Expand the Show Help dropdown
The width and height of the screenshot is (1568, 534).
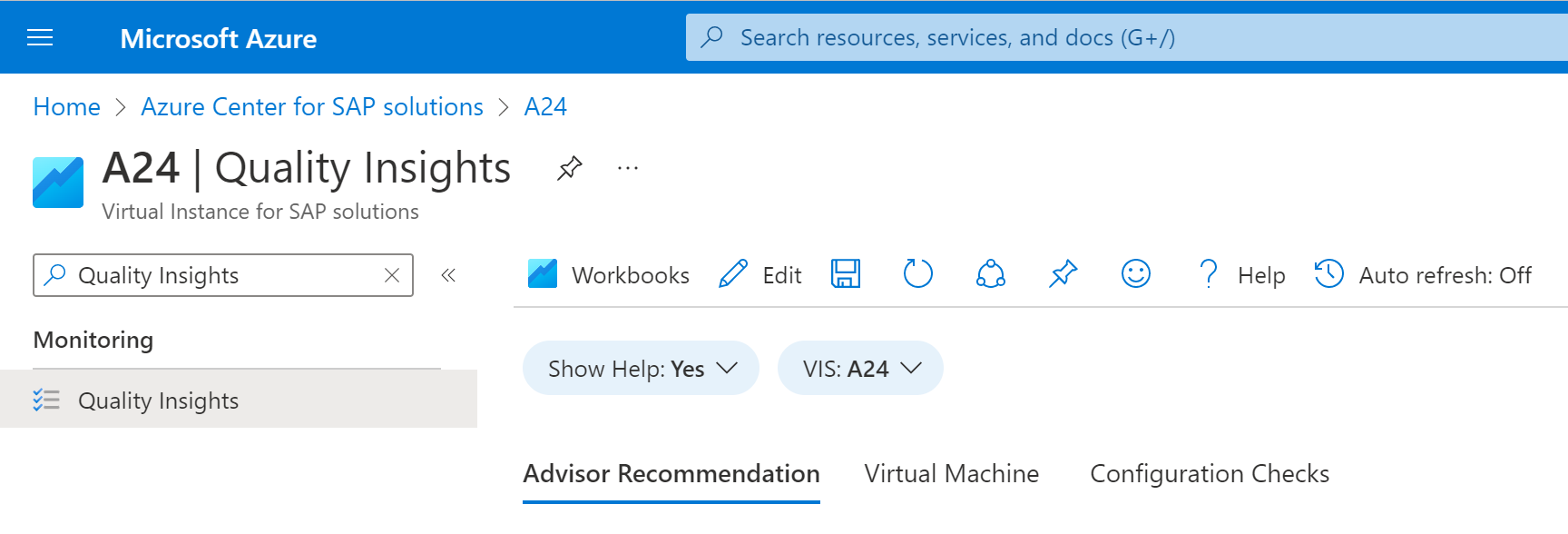click(641, 369)
